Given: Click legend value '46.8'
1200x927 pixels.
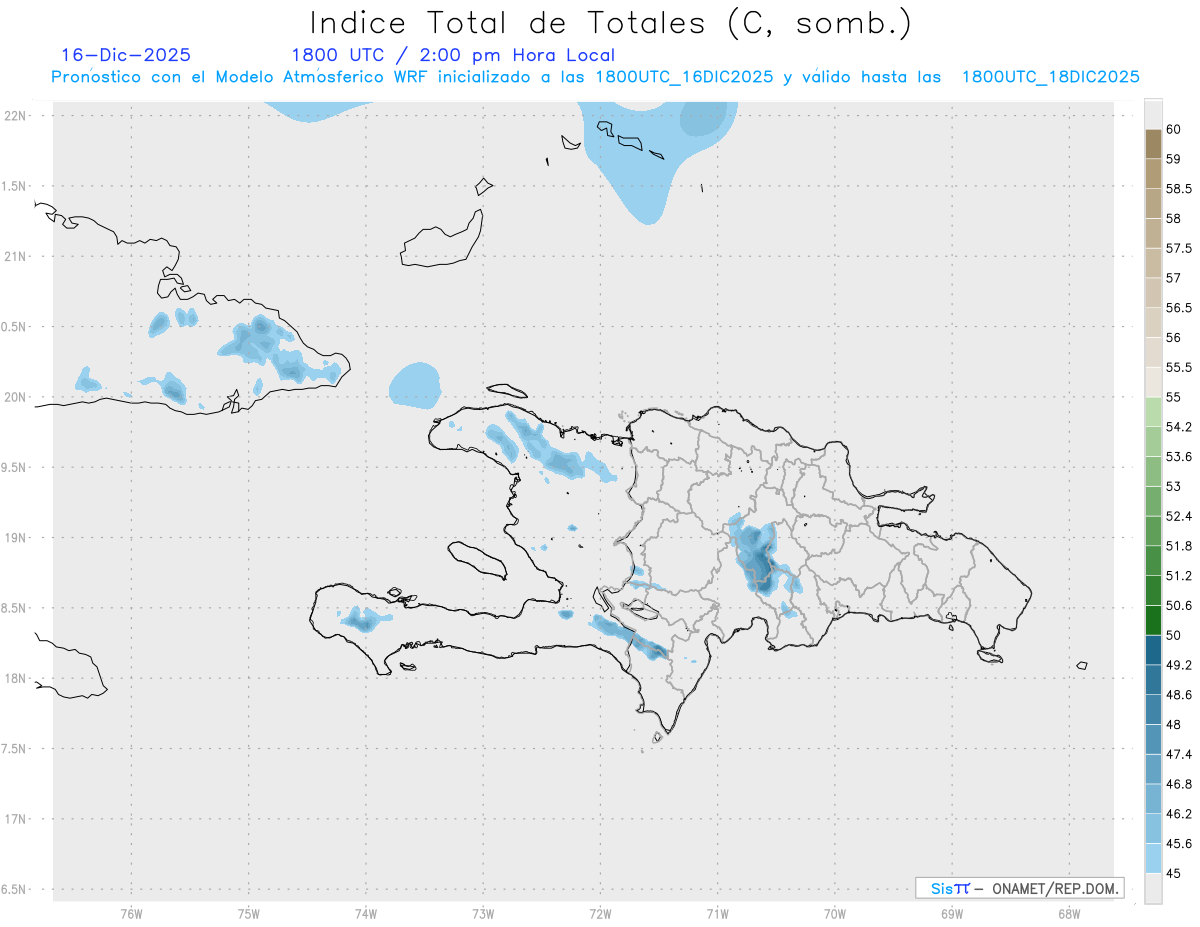Looking at the screenshot, I should pyautogui.click(x=1179, y=784).
